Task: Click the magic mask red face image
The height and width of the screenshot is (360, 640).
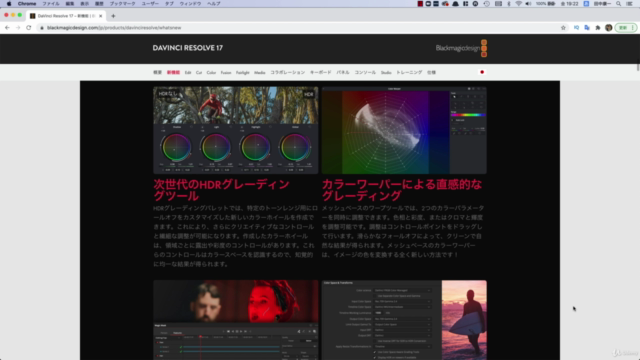Action: pos(236,320)
